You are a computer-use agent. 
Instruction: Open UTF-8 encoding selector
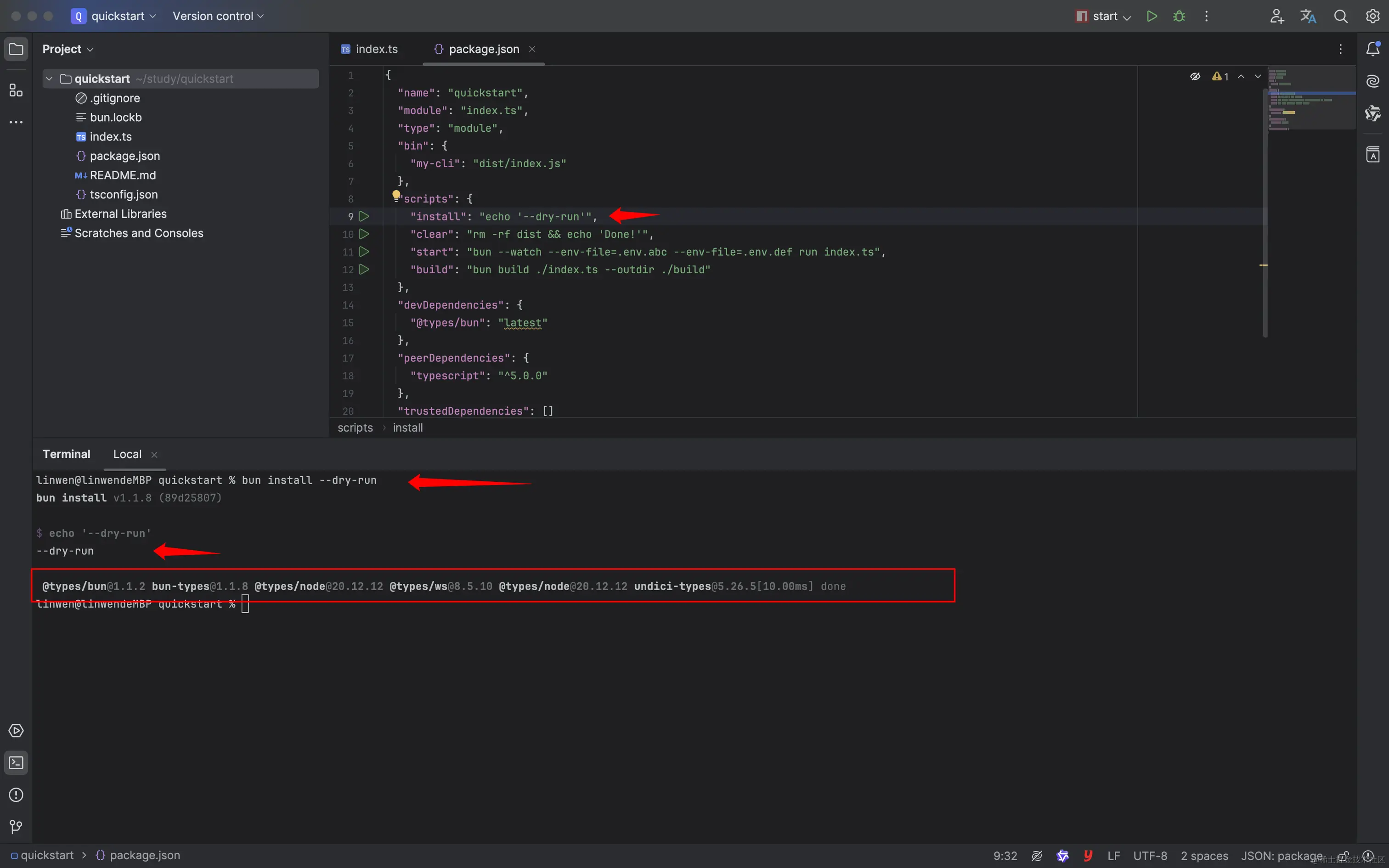click(1150, 855)
